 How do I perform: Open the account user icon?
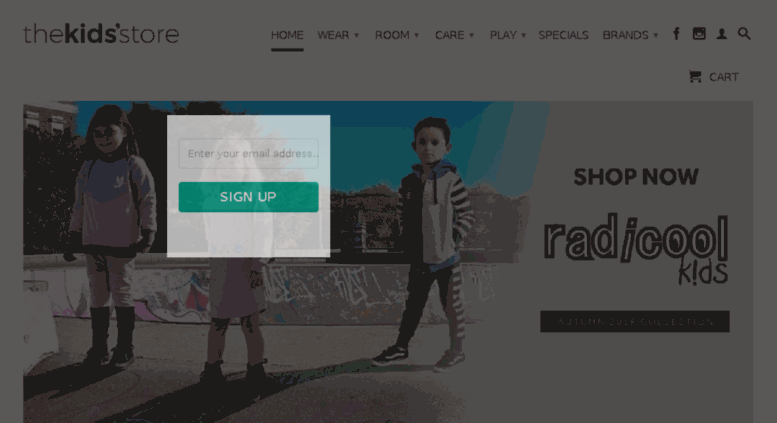(x=722, y=34)
